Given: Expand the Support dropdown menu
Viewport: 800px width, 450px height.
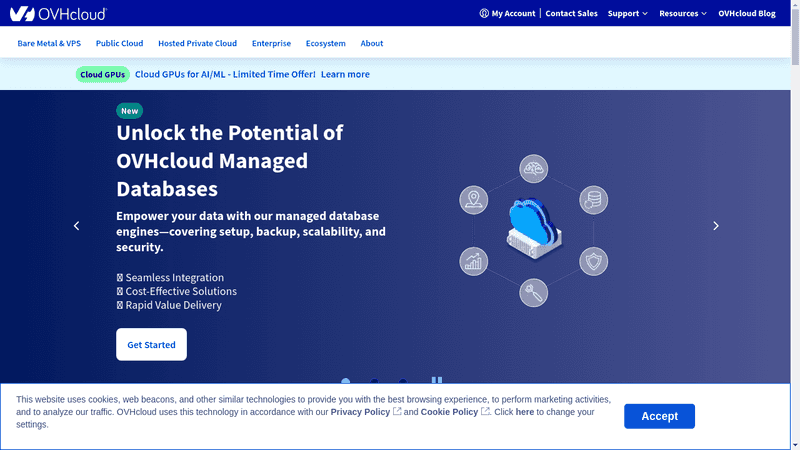Looking at the screenshot, I should (627, 14).
